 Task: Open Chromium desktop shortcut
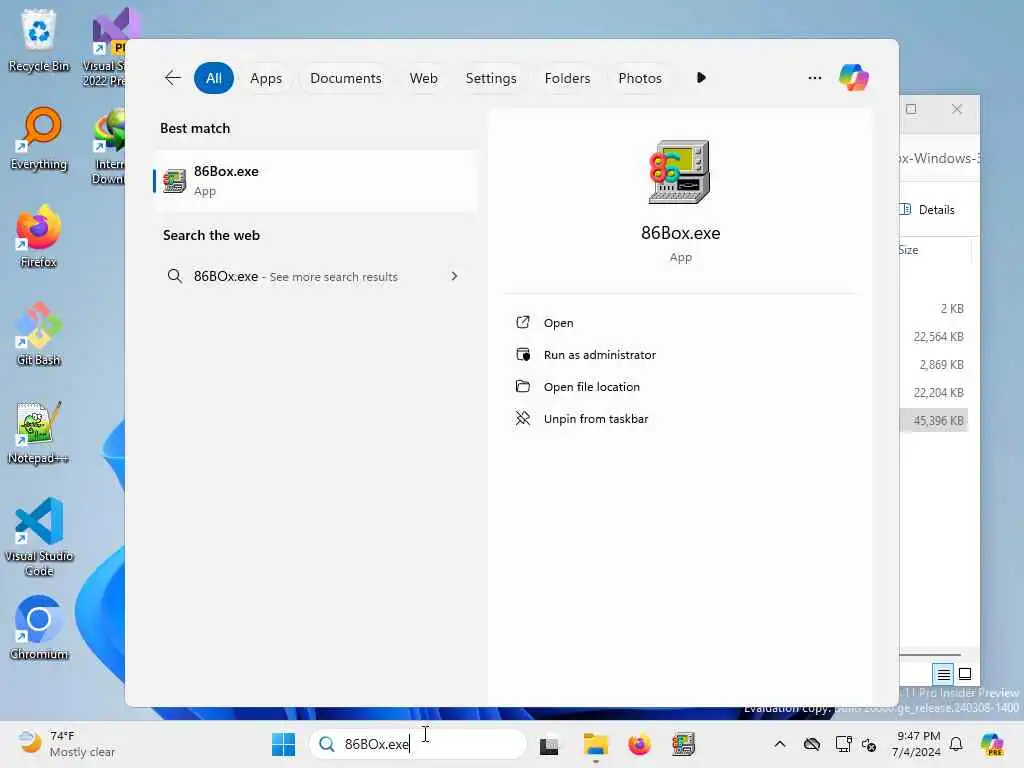click(x=39, y=628)
